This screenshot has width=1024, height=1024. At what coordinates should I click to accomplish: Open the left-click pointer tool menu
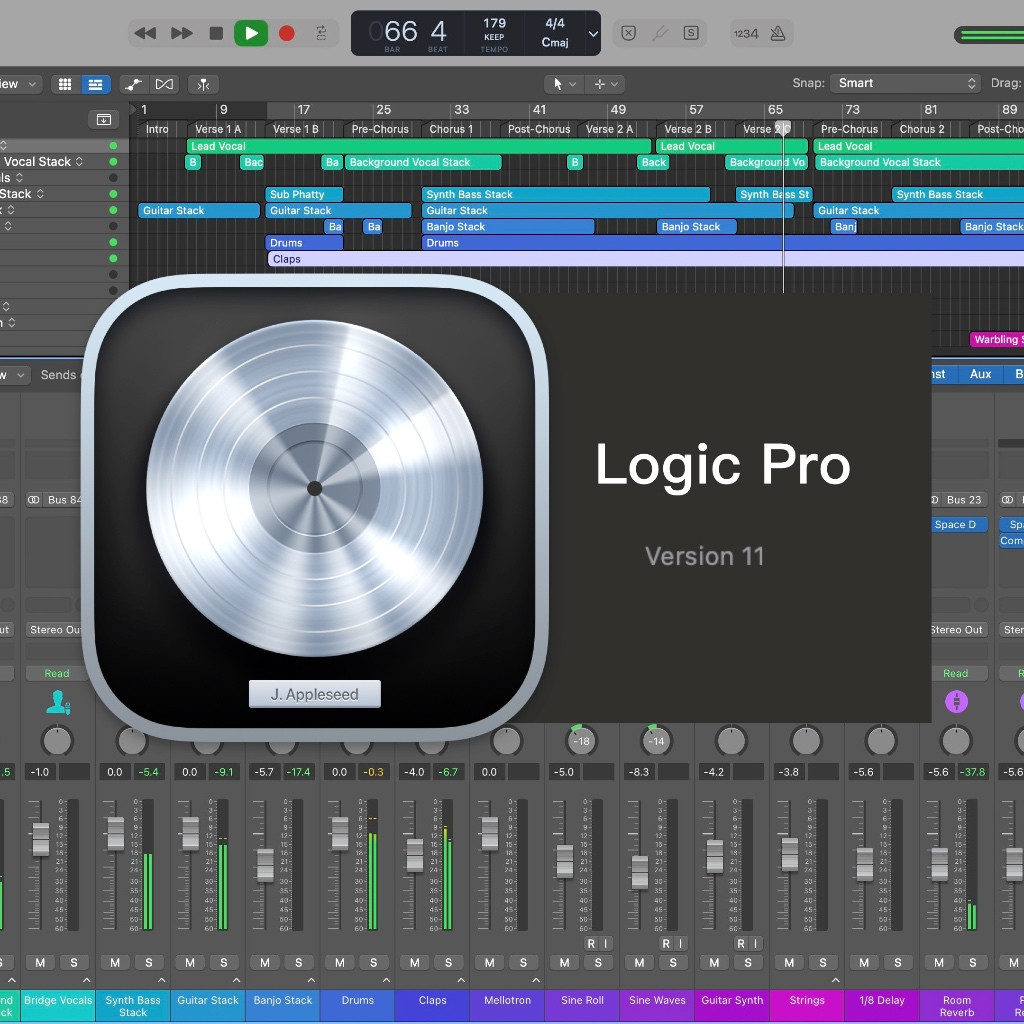[564, 84]
